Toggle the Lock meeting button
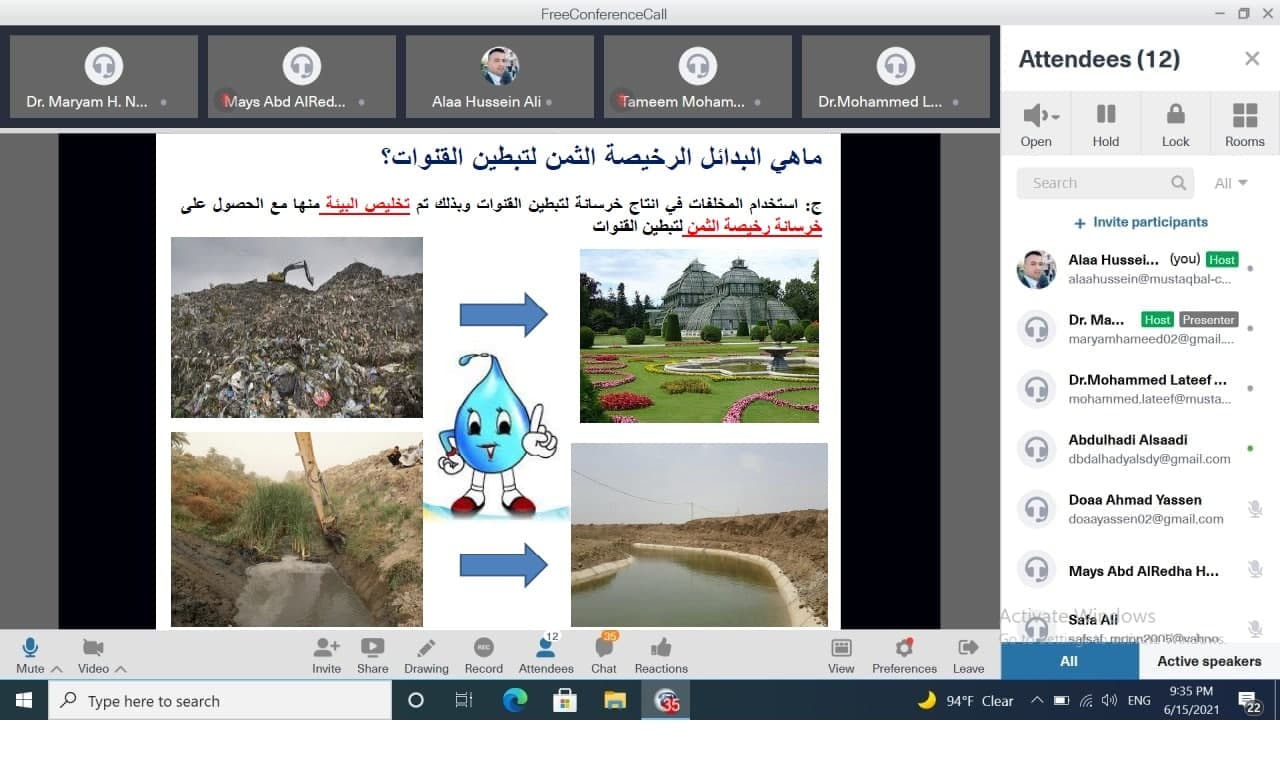This screenshot has height=767, width=1280. point(1175,123)
